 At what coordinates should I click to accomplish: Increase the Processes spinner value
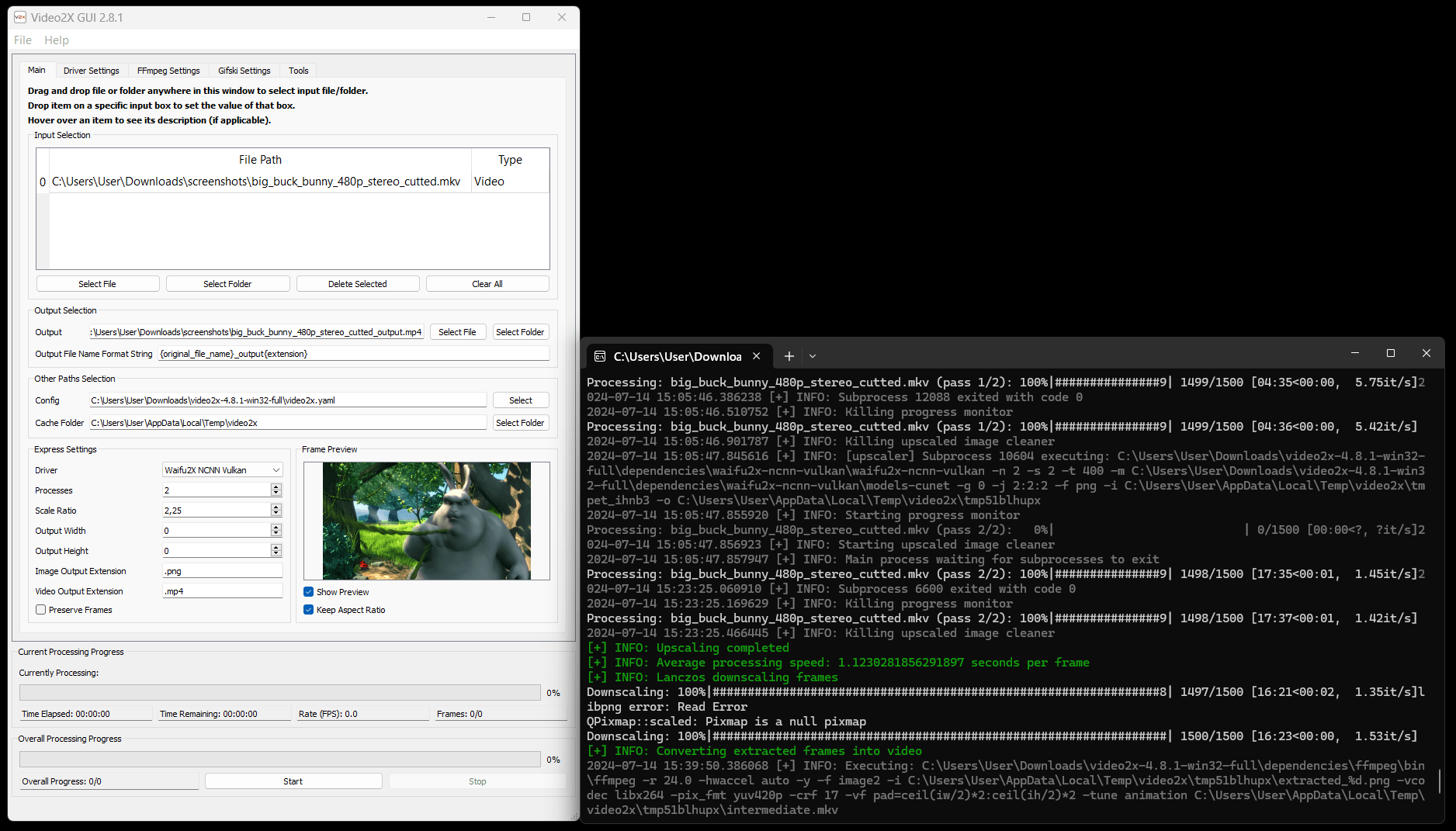(276, 486)
